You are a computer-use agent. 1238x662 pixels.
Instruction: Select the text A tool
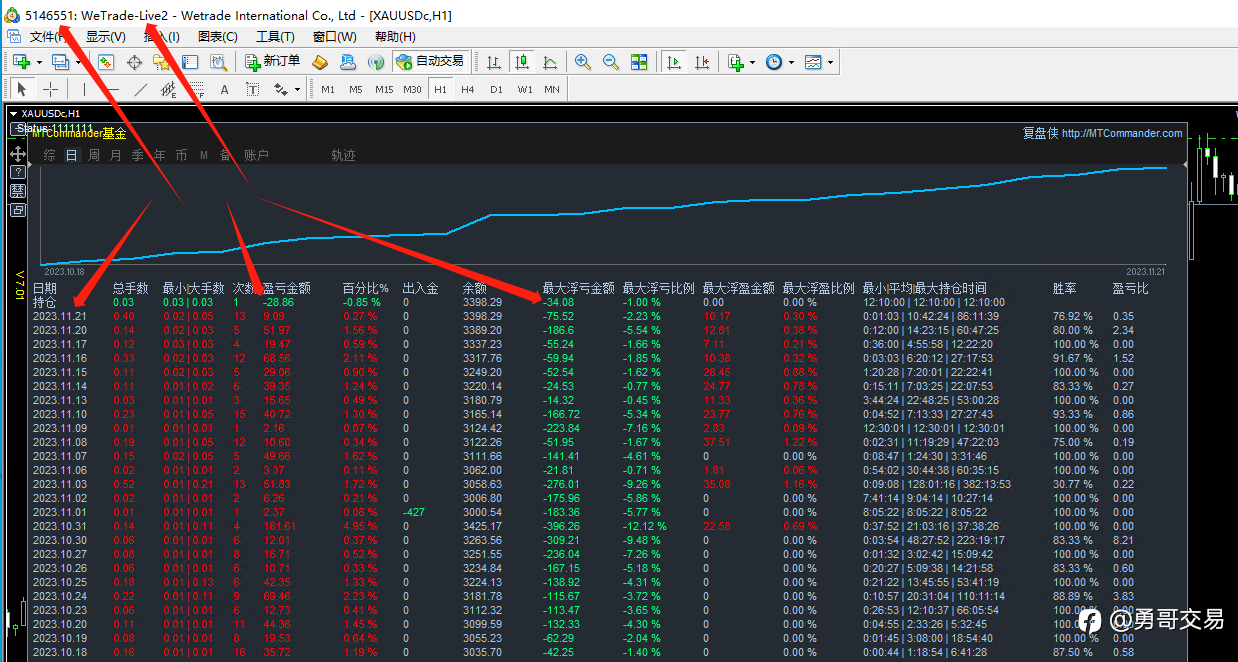tap(224, 89)
